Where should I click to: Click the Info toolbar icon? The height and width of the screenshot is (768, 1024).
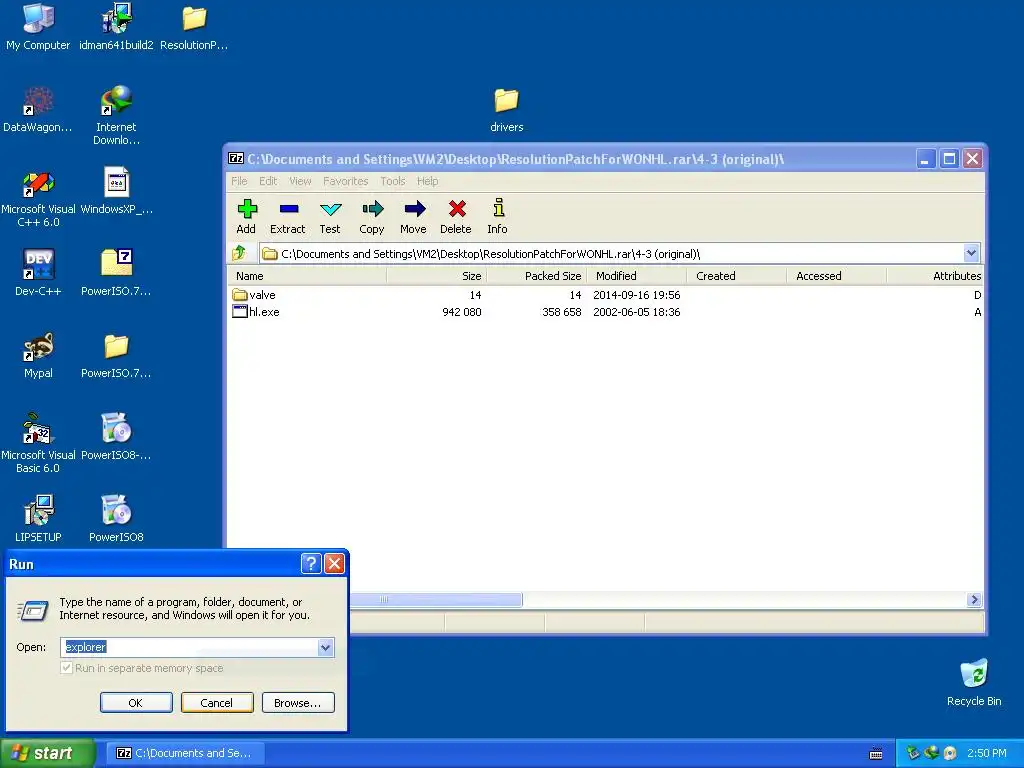point(498,216)
